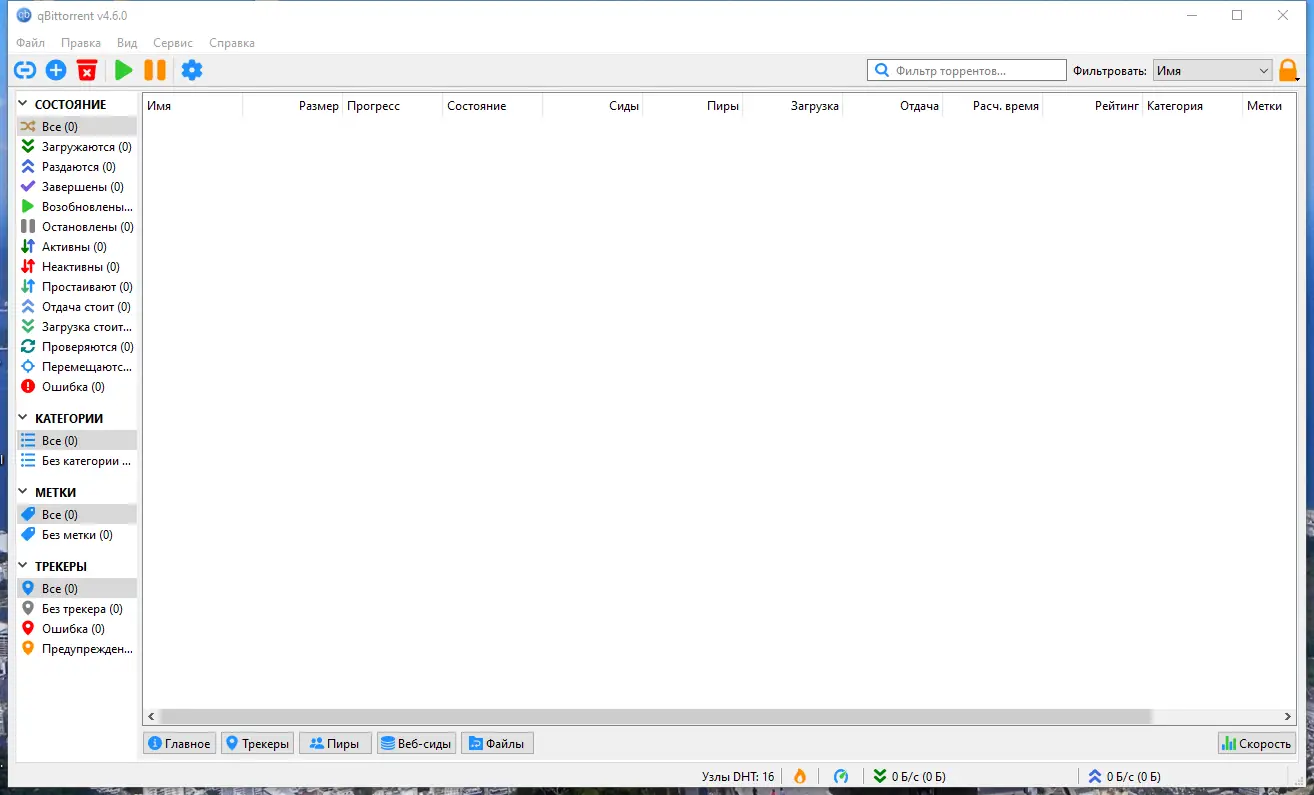Screen dimensions: 1314x795
Task: Select the Проверяются (0) filter
Action: tap(77, 347)
